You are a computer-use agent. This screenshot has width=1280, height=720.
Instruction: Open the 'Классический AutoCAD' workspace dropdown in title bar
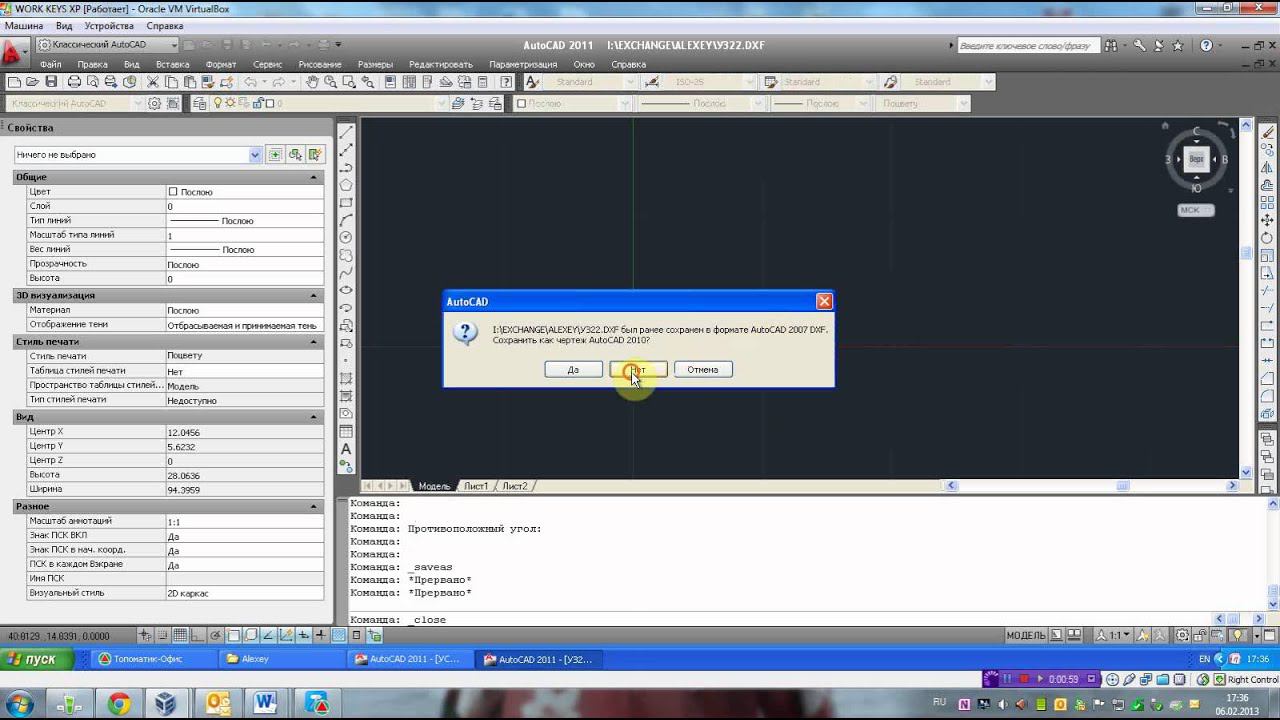pyautogui.click(x=107, y=45)
